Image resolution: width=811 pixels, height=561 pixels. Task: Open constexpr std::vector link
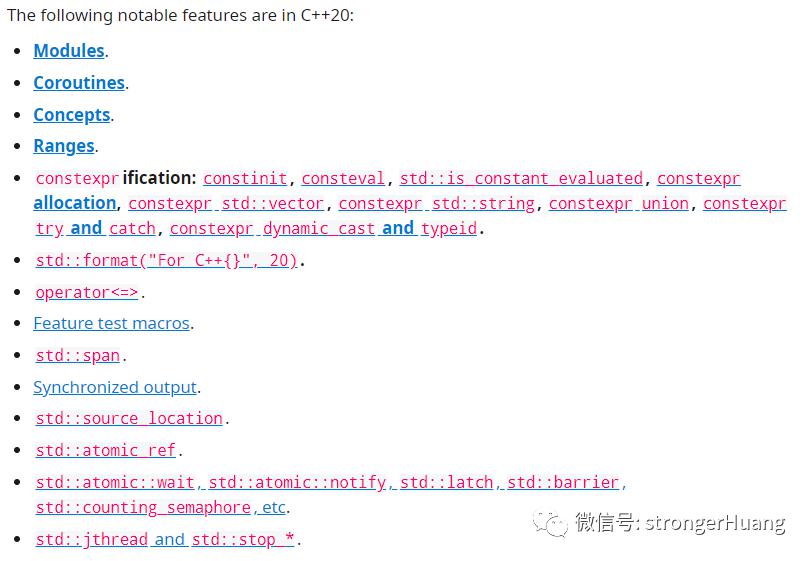coord(226,203)
